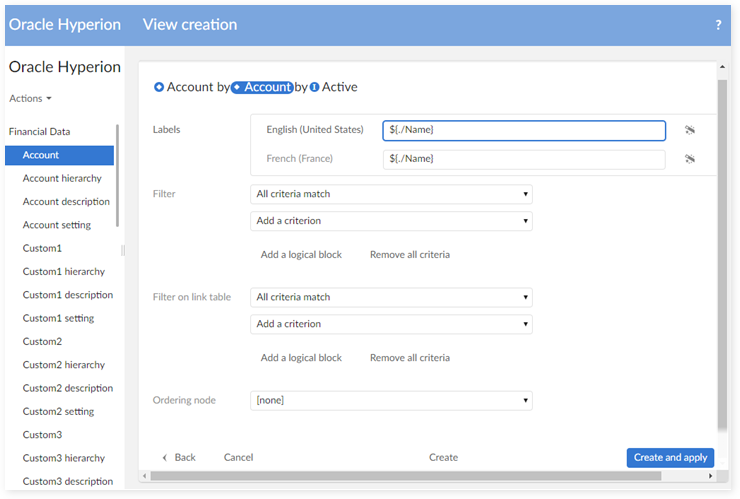Screen dimensions: 740x499
Task: Open Filter on link table criterion dropdown
Action: [x=391, y=324]
